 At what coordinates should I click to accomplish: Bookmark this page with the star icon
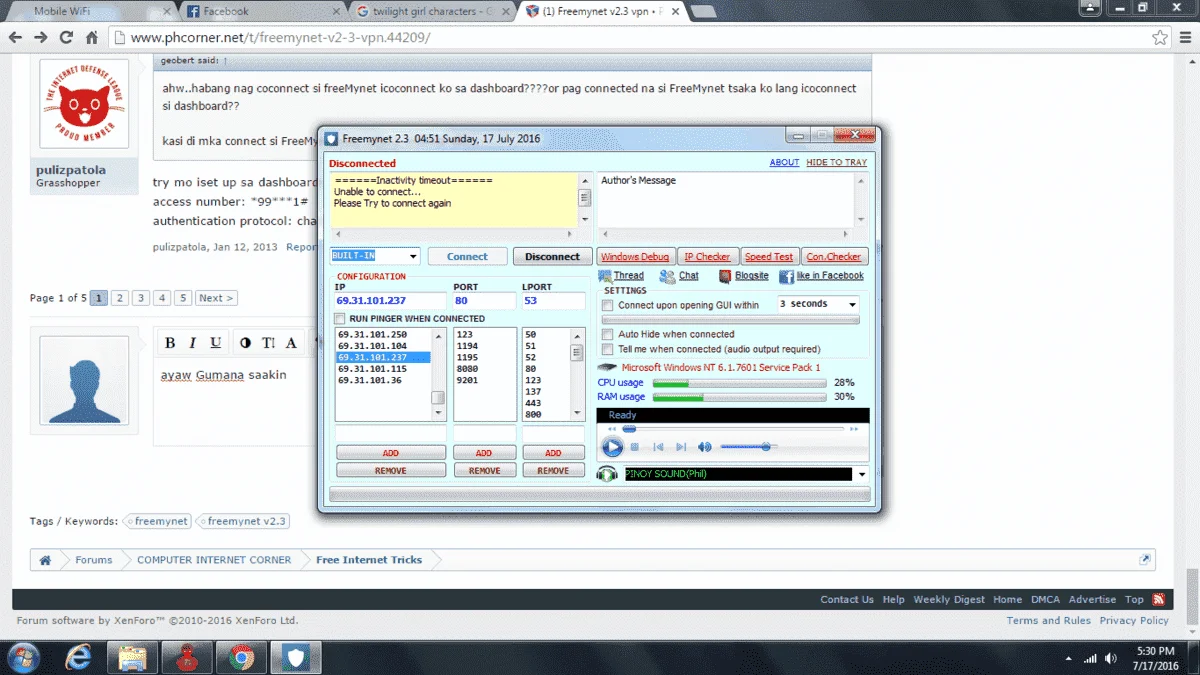(x=1160, y=38)
